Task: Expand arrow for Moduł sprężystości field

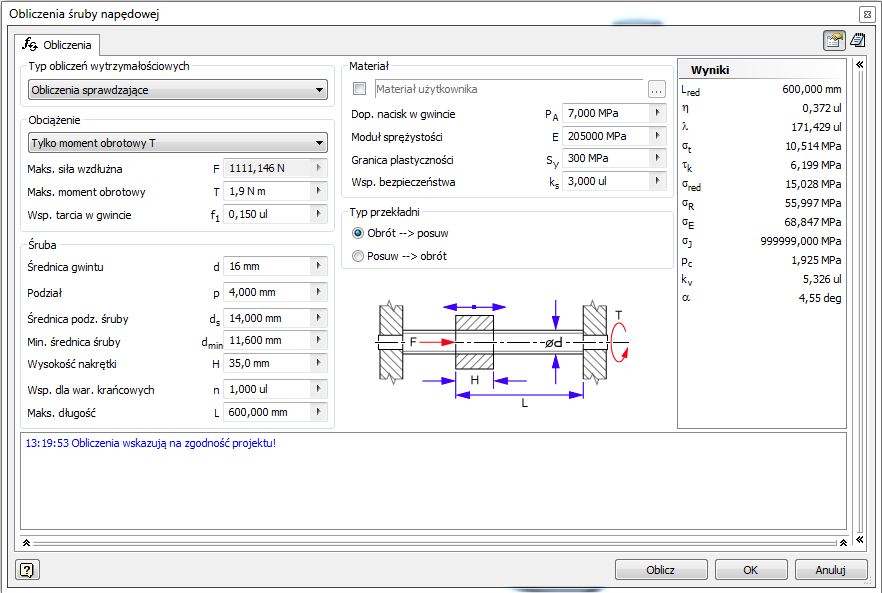Action: [x=657, y=136]
